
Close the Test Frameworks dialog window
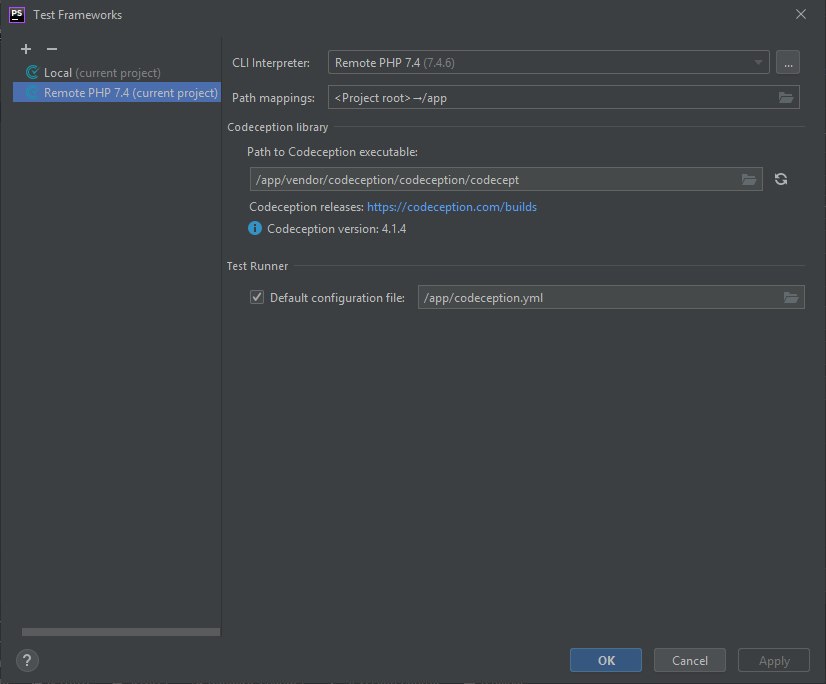click(x=800, y=14)
